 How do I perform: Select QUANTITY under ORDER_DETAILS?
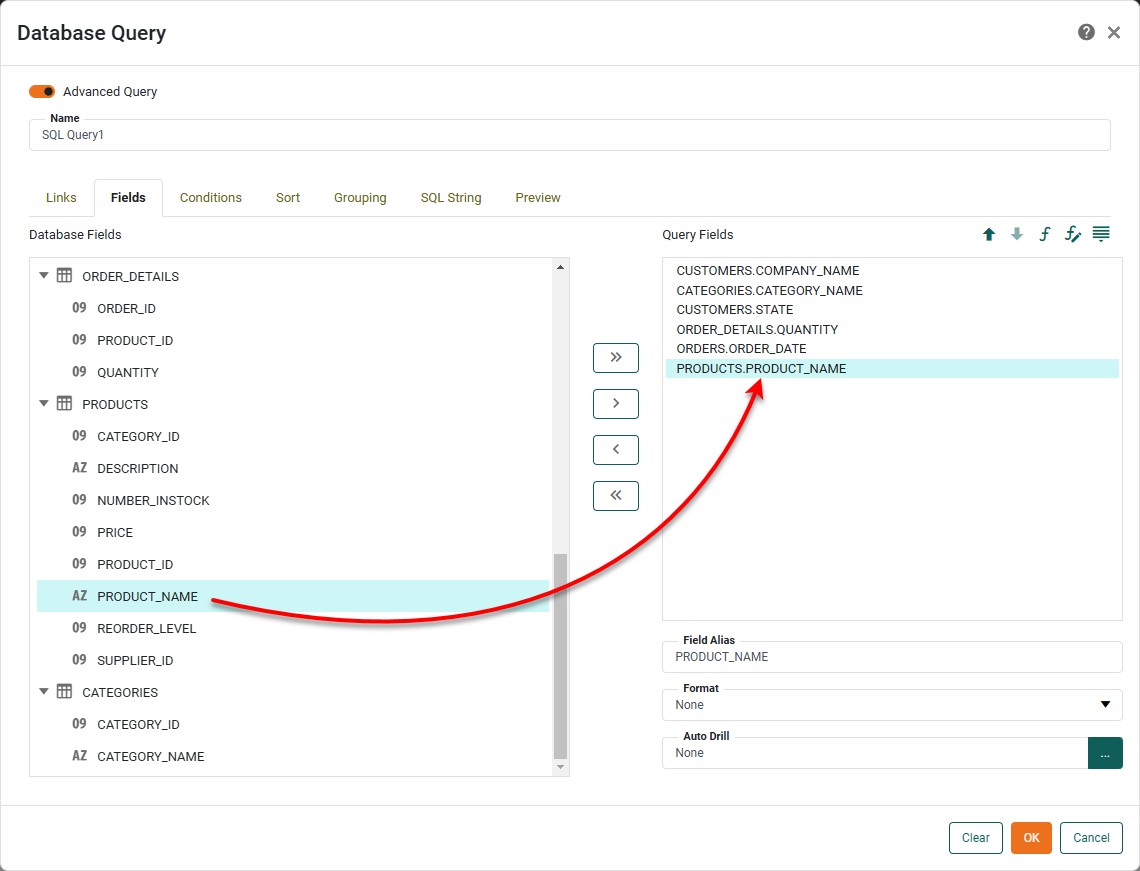point(128,372)
